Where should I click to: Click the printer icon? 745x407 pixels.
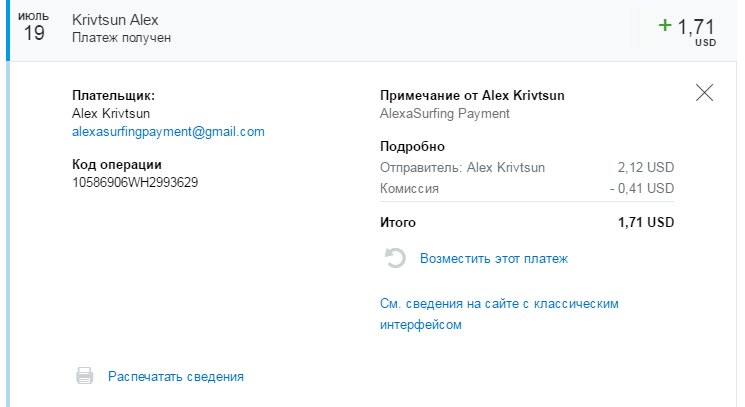[x=86, y=376]
